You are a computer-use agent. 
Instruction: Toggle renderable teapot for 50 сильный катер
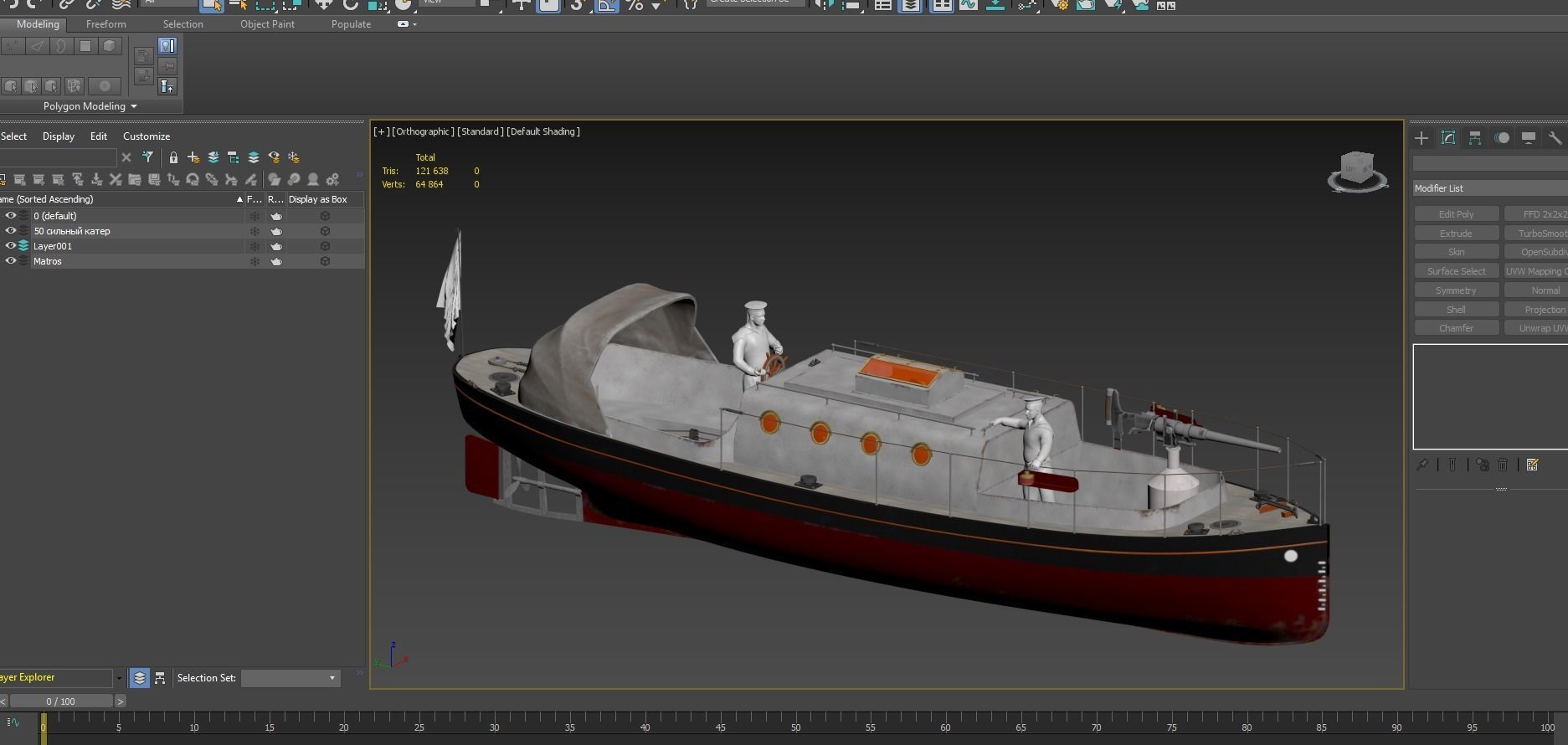coord(276,231)
